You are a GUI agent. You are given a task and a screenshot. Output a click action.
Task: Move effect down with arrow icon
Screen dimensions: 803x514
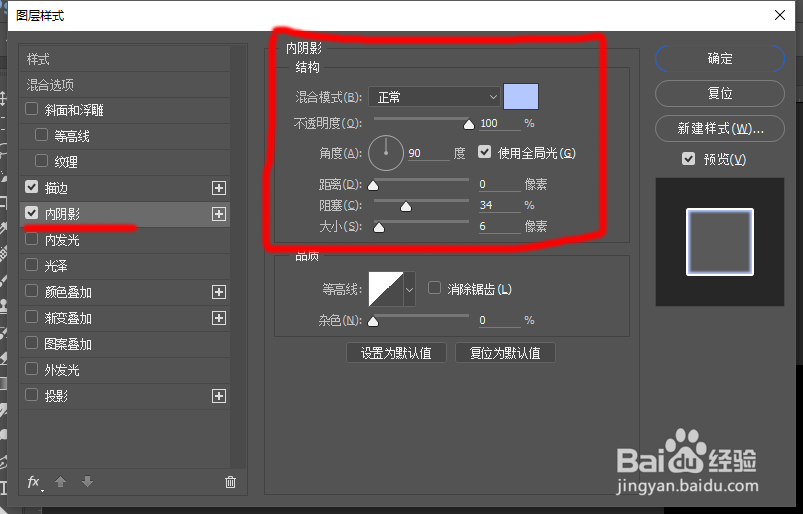coord(88,482)
